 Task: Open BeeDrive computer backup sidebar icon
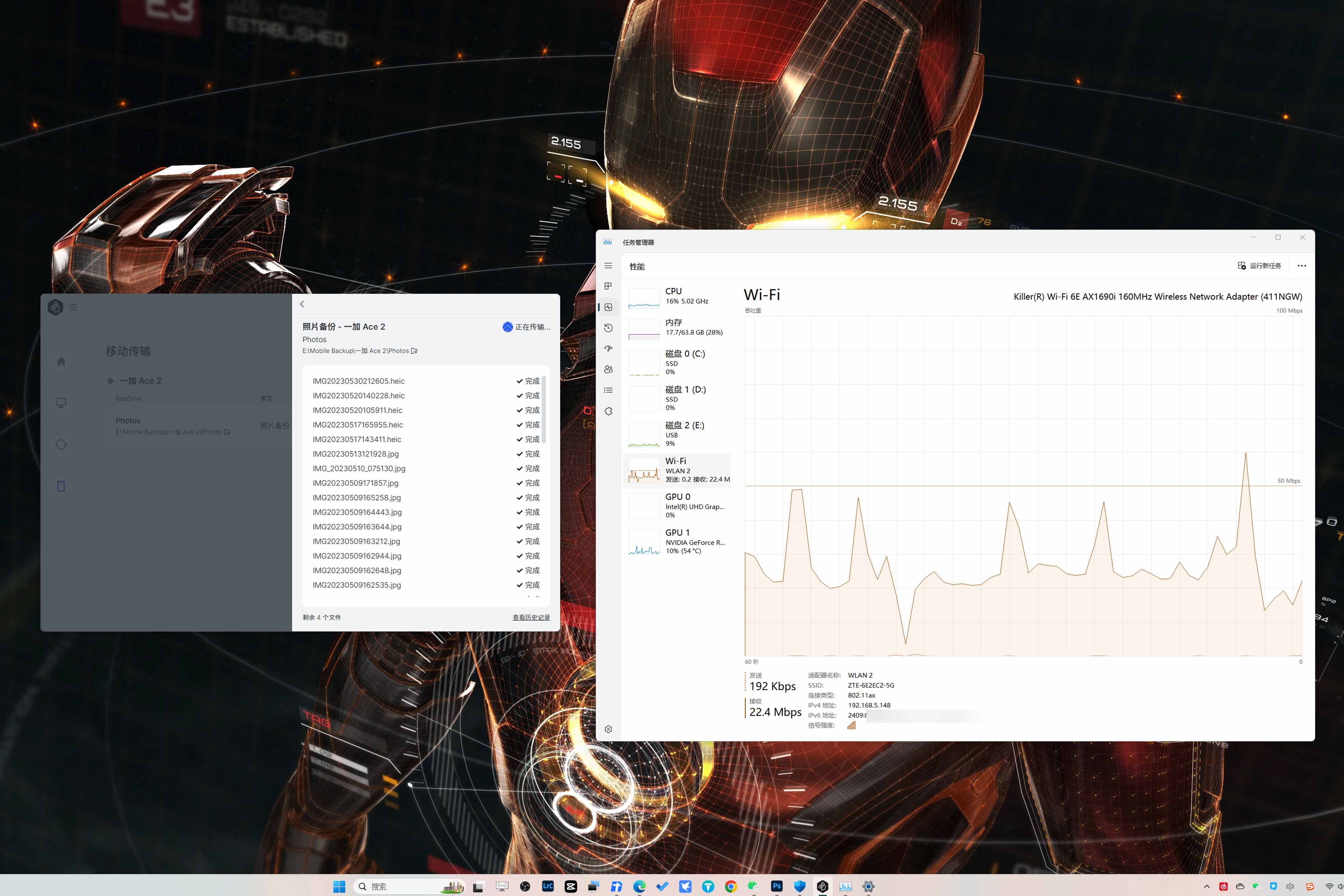(x=61, y=403)
